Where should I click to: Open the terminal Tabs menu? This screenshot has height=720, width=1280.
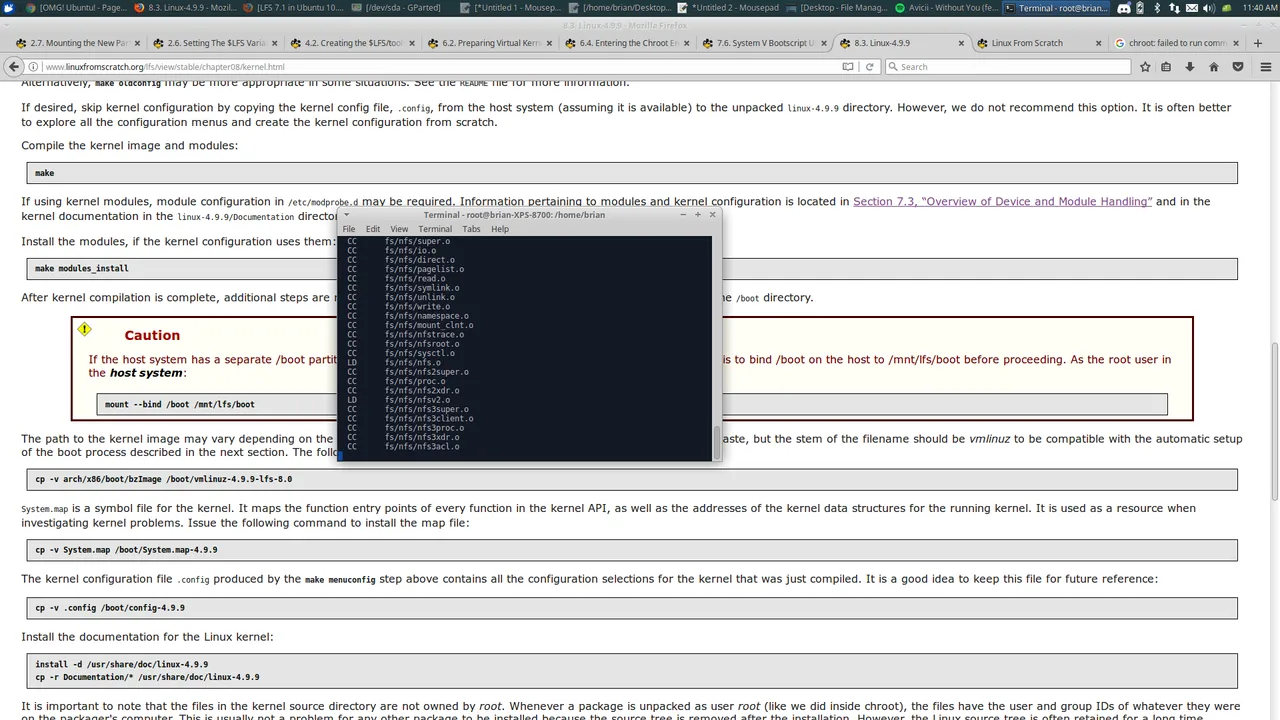point(471,229)
